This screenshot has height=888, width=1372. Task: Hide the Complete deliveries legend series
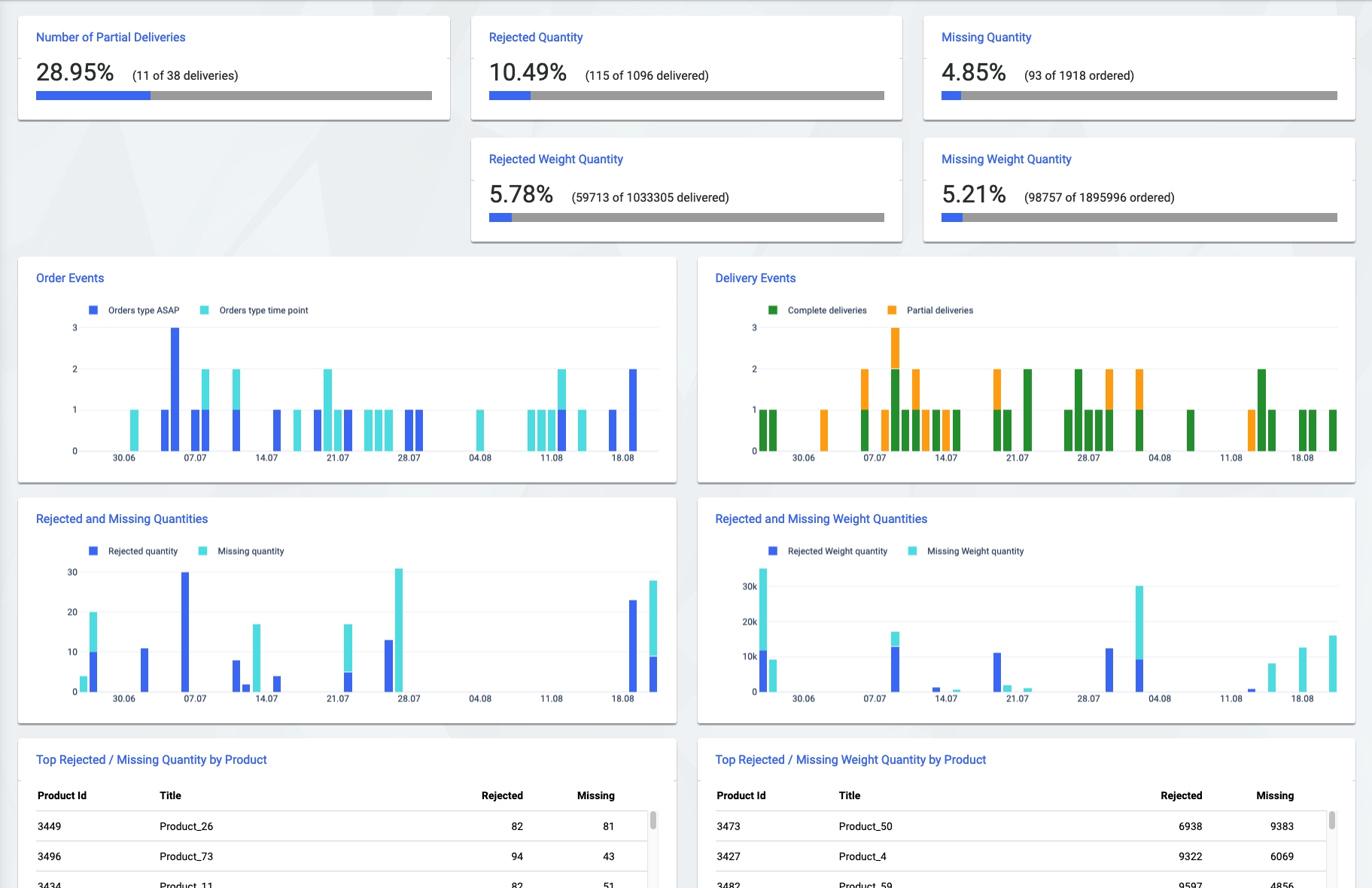pyautogui.click(x=773, y=310)
